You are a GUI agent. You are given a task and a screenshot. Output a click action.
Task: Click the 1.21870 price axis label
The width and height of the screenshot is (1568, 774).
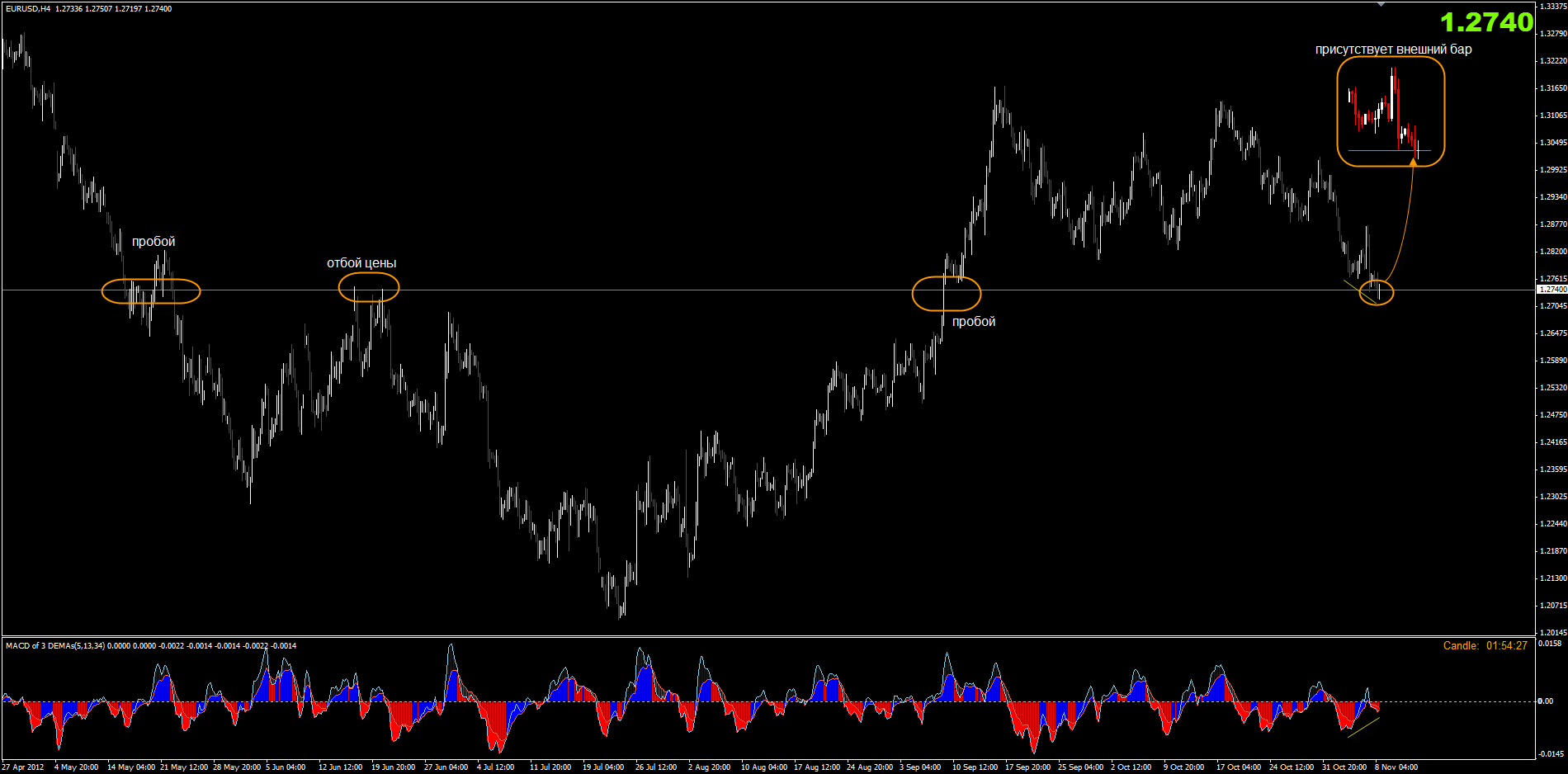[1553, 551]
